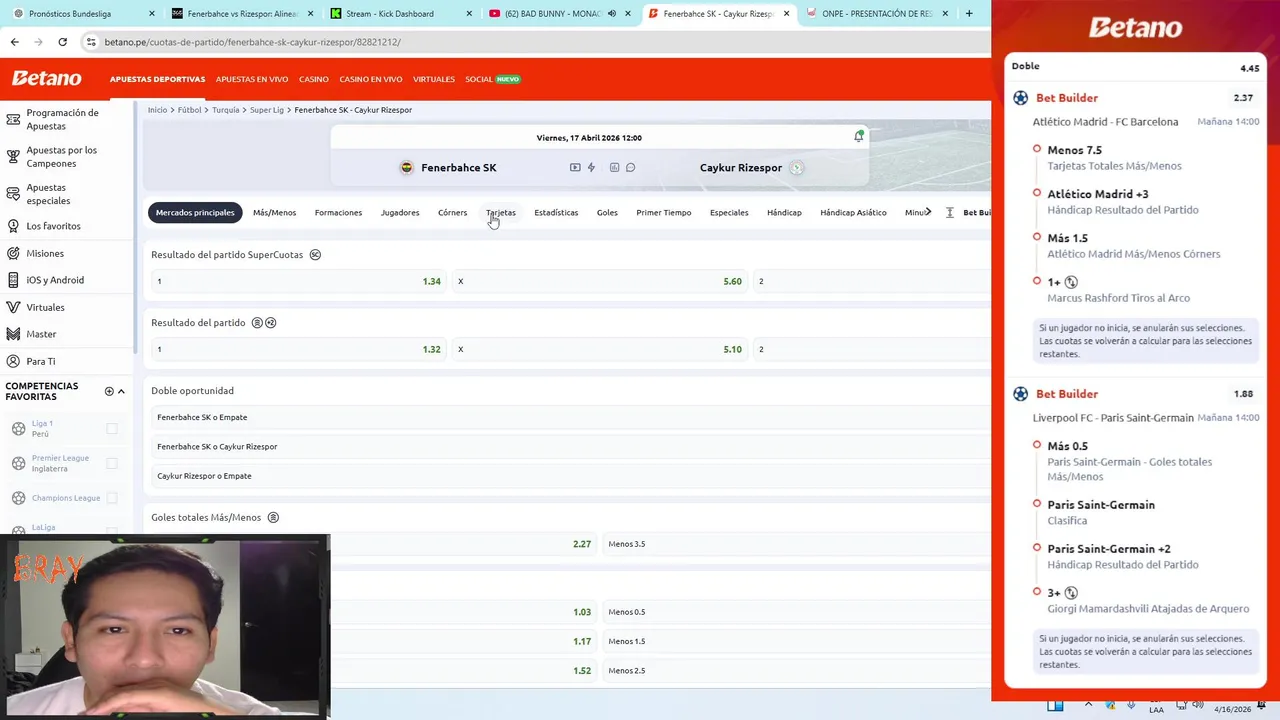Open Casino in top navigation
Image resolution: width=1280 pixels, height=720 pixels.
coord(314,79)
